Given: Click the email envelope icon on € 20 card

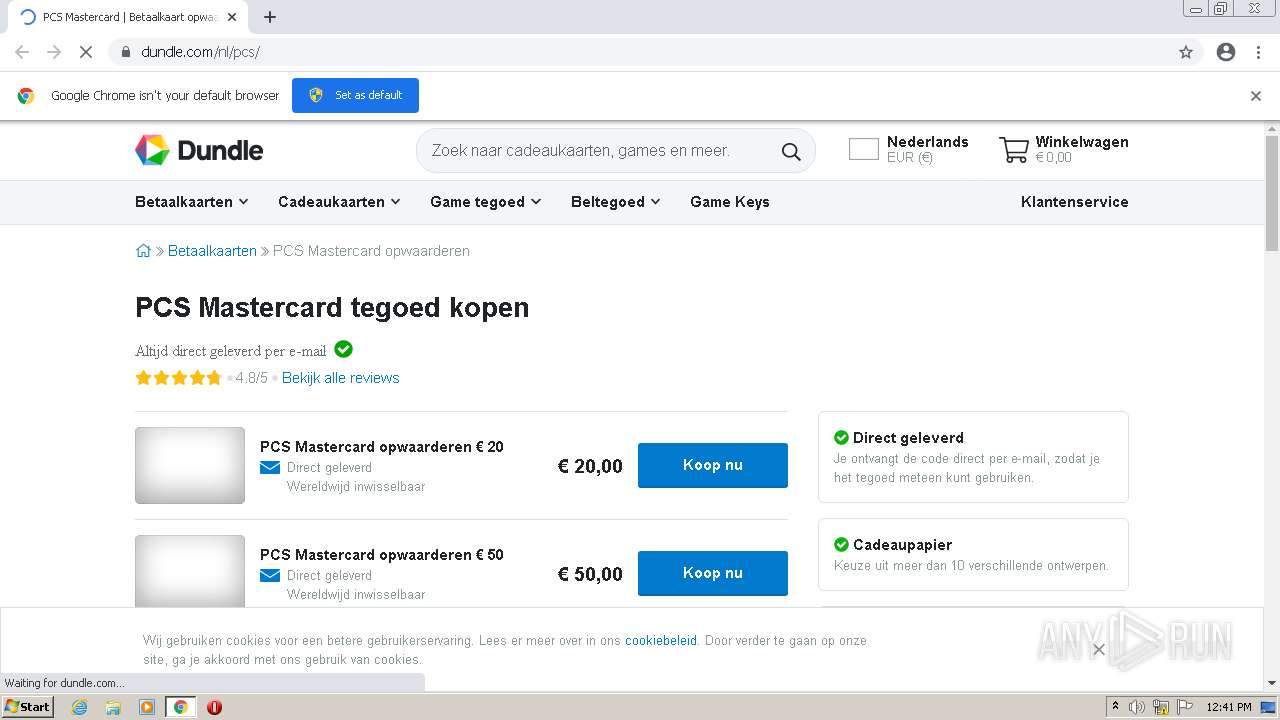Looking at the screenshot, I should pos(270,468).
